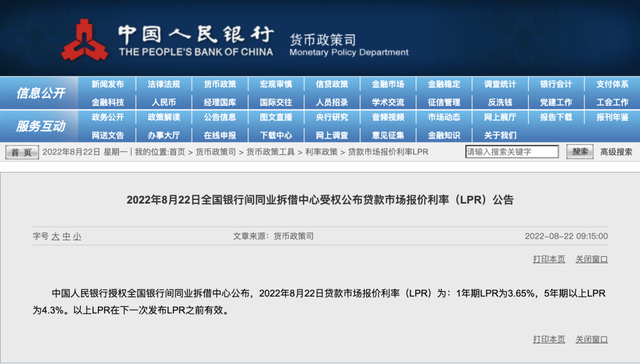The image size is (640, 364).
Task: Open 关于我们 page
Action: click(x=500, y=135)
